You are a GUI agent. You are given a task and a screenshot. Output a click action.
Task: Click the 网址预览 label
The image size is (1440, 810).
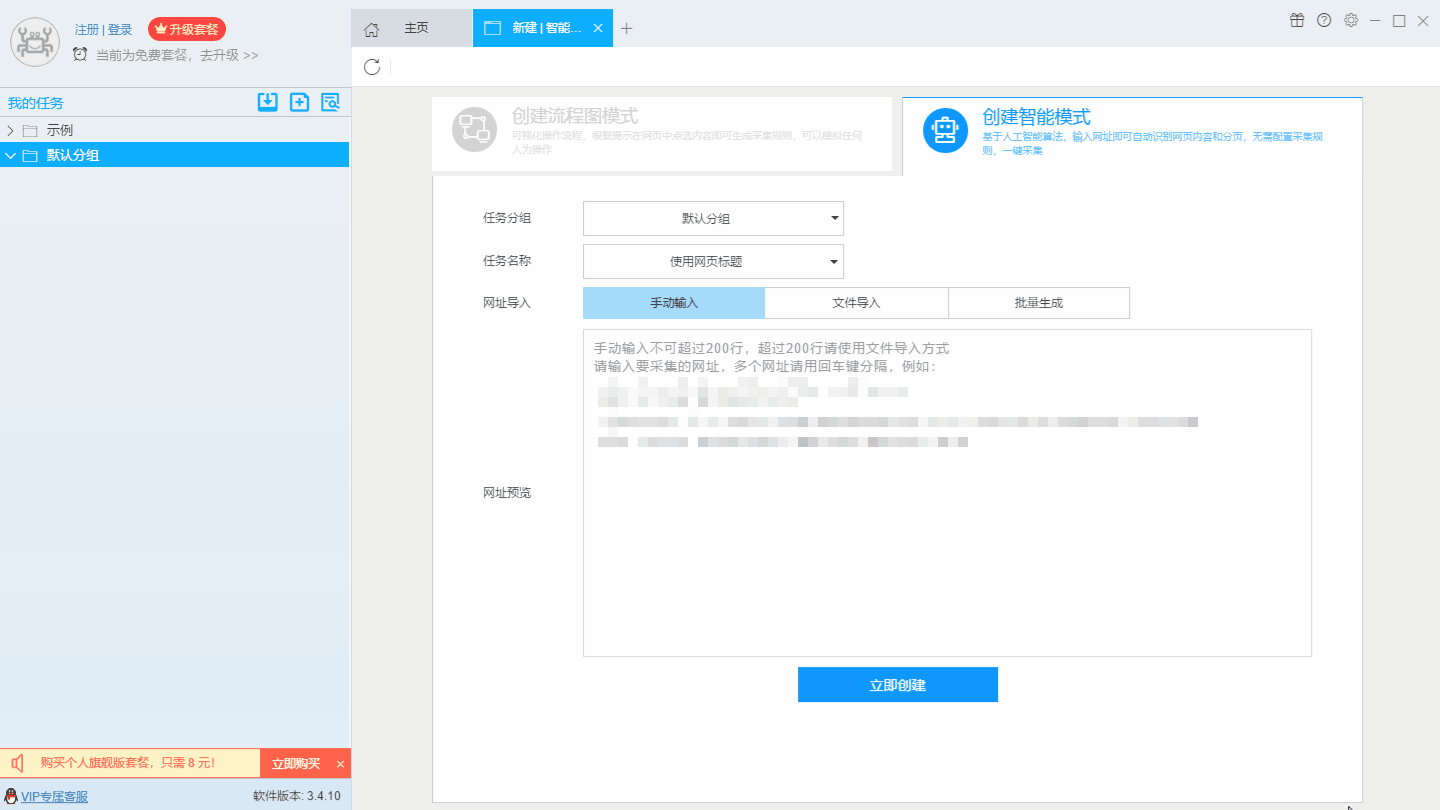(507, 493)
